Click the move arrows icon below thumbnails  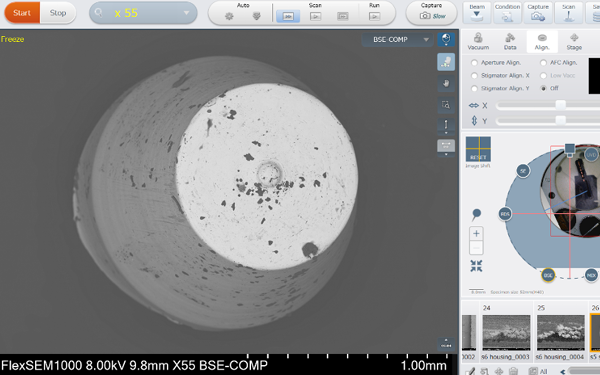click(x=499, y=371)
